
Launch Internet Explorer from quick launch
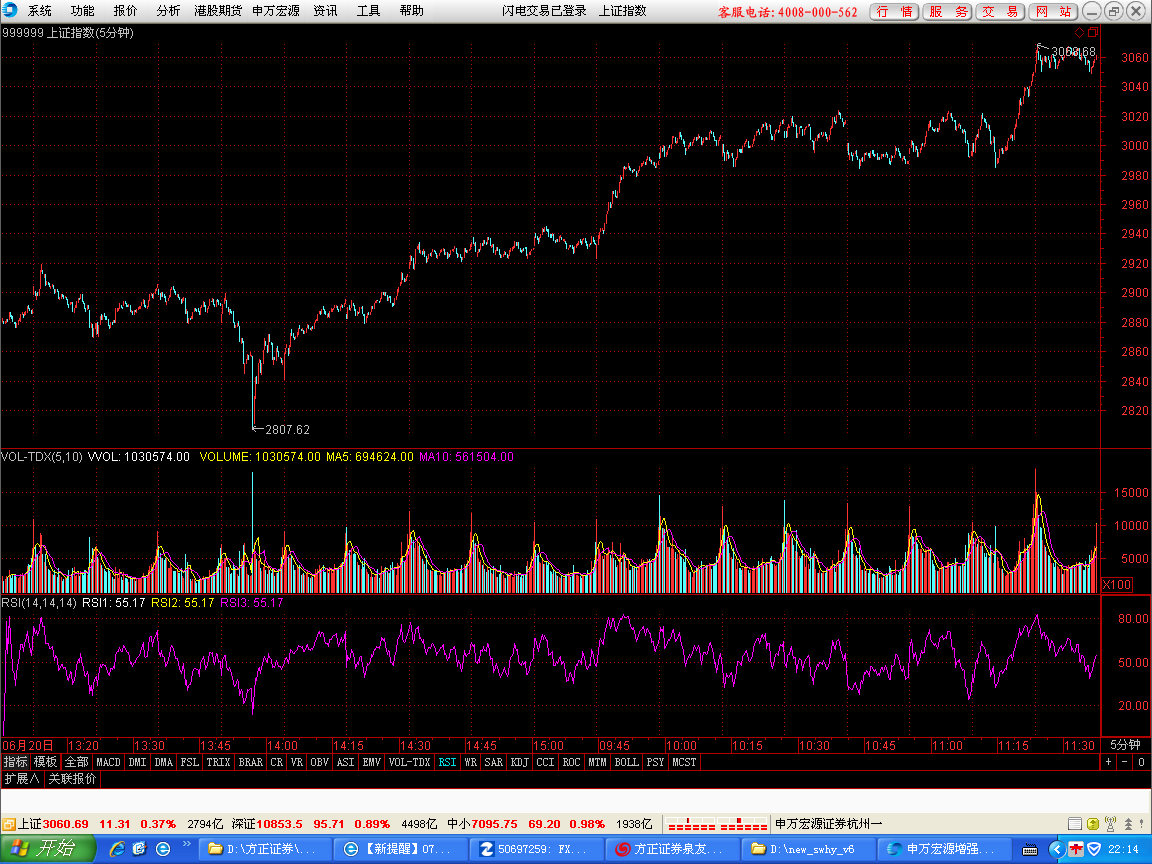point(117,849)
